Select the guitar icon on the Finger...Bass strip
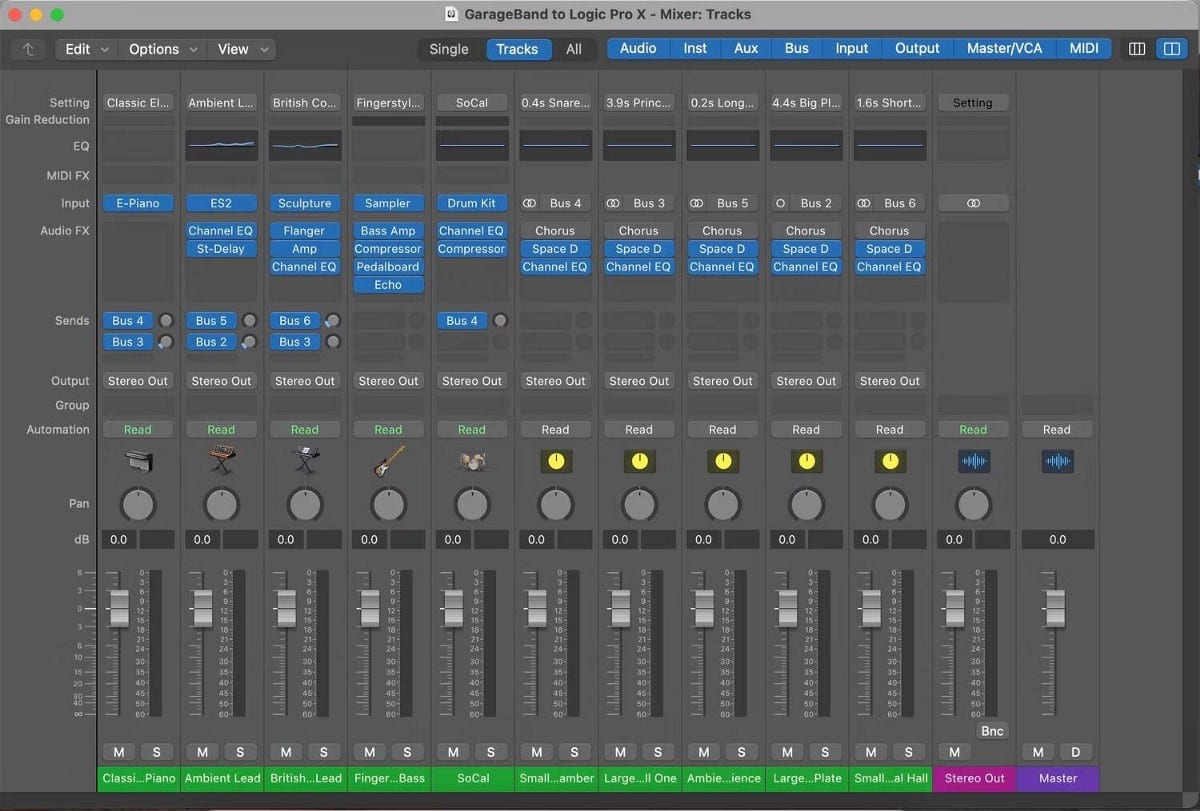The image size is (1200, 811). [388, 461]
